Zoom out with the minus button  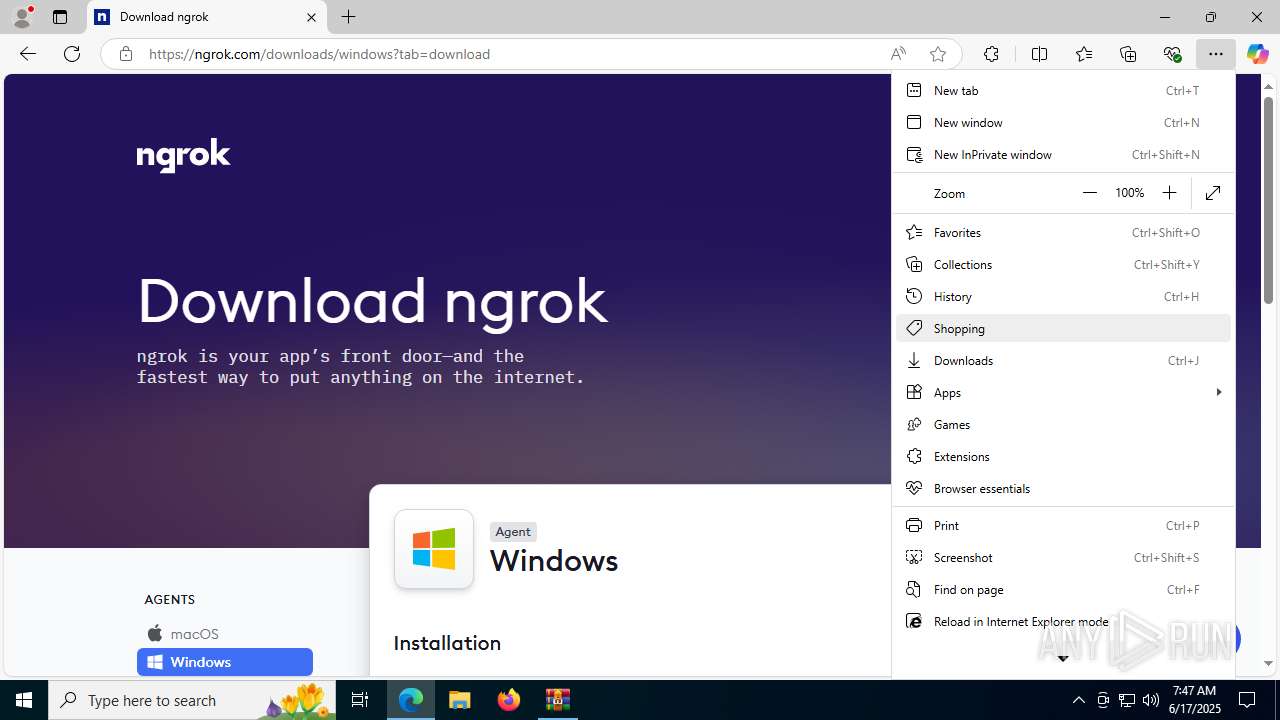[1090, 193]
